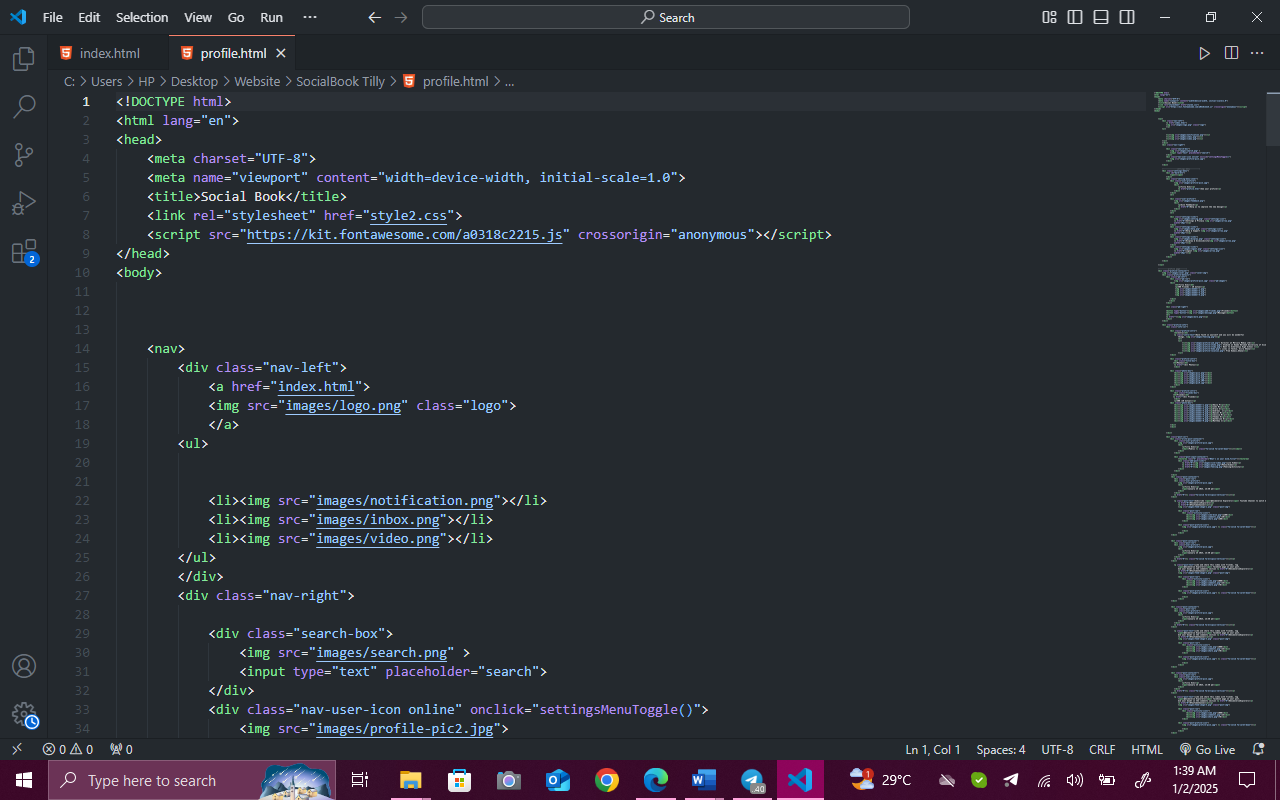Click the HP breadcrumb segment

(147, 82)
